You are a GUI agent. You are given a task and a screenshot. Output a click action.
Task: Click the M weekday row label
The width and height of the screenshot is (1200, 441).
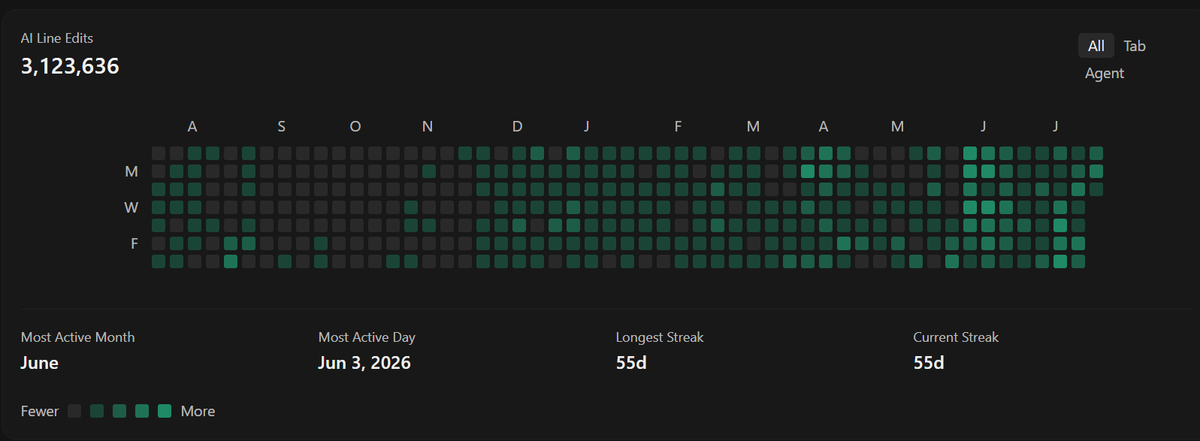(x=131, y=172)
